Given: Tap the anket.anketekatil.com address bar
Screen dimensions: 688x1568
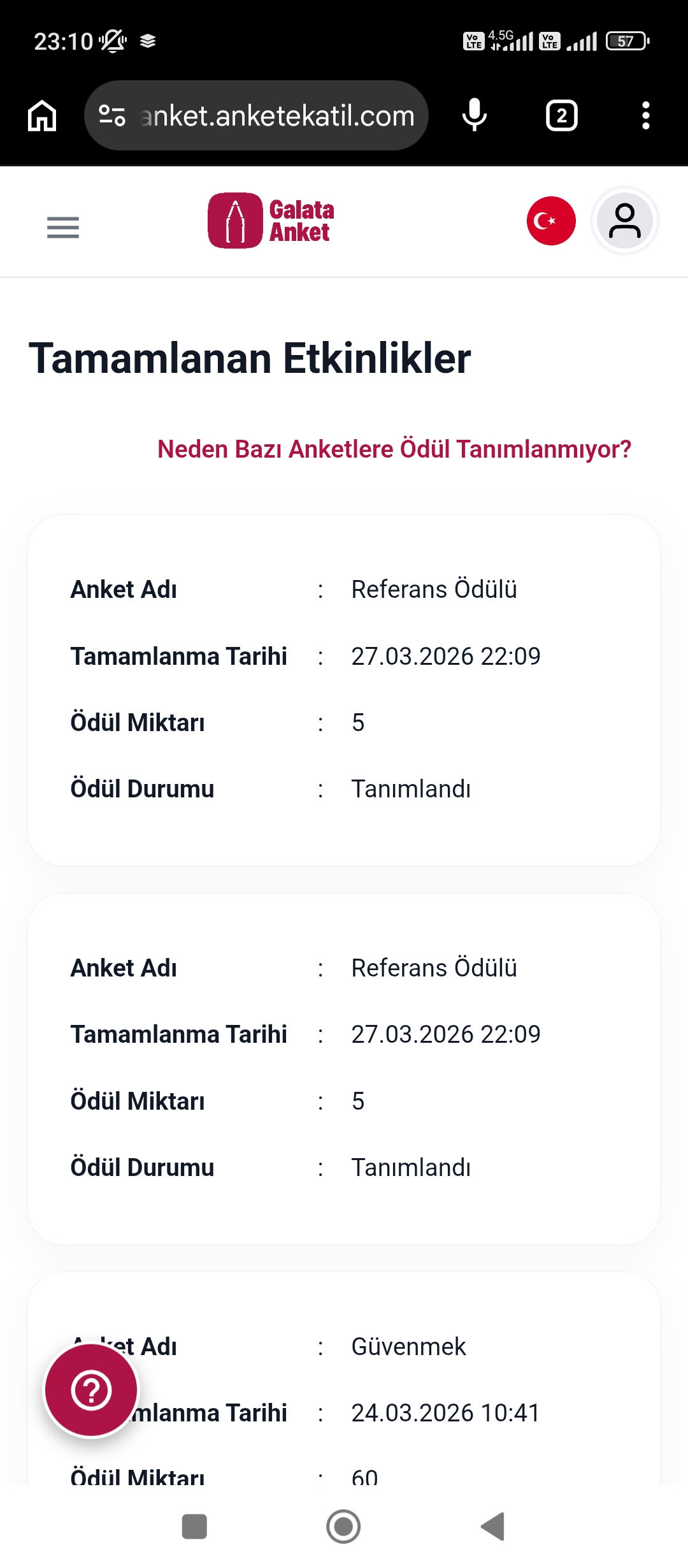Looking at the screenshot, I should click(256, 115).
